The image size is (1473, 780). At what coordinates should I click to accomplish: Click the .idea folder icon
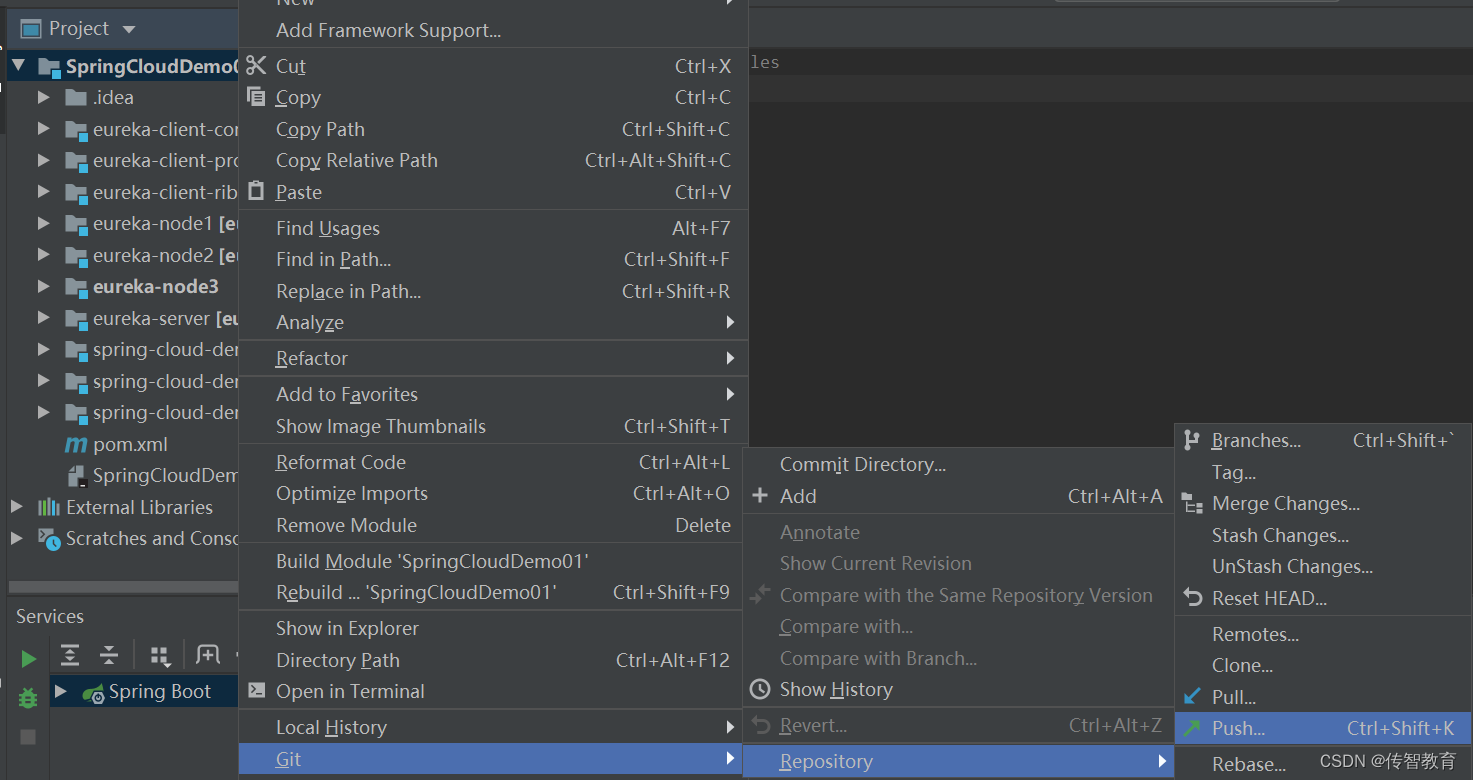pos(76,97)
